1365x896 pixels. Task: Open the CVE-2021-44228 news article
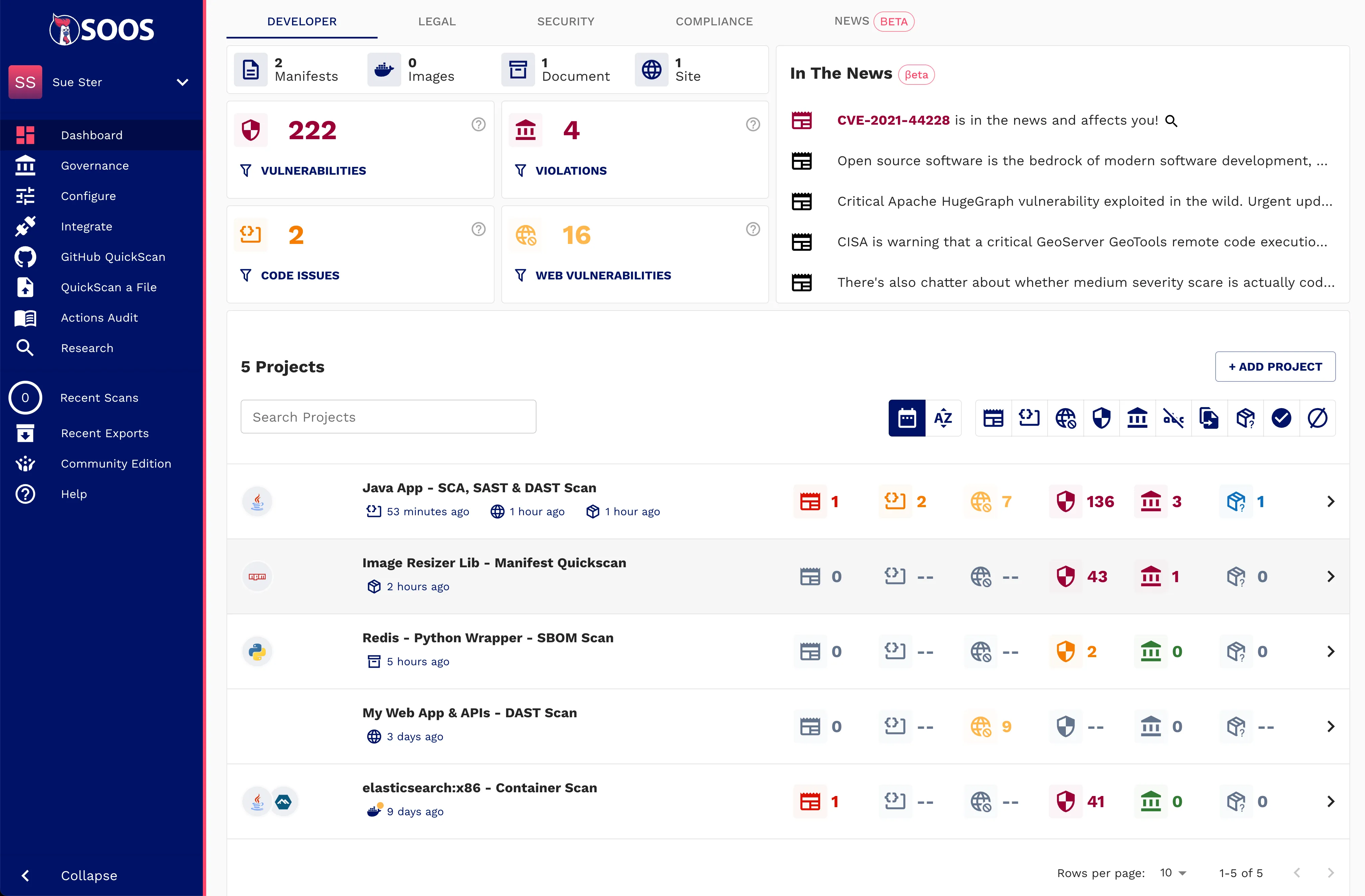pyautogui.click(x=892, y=120)
